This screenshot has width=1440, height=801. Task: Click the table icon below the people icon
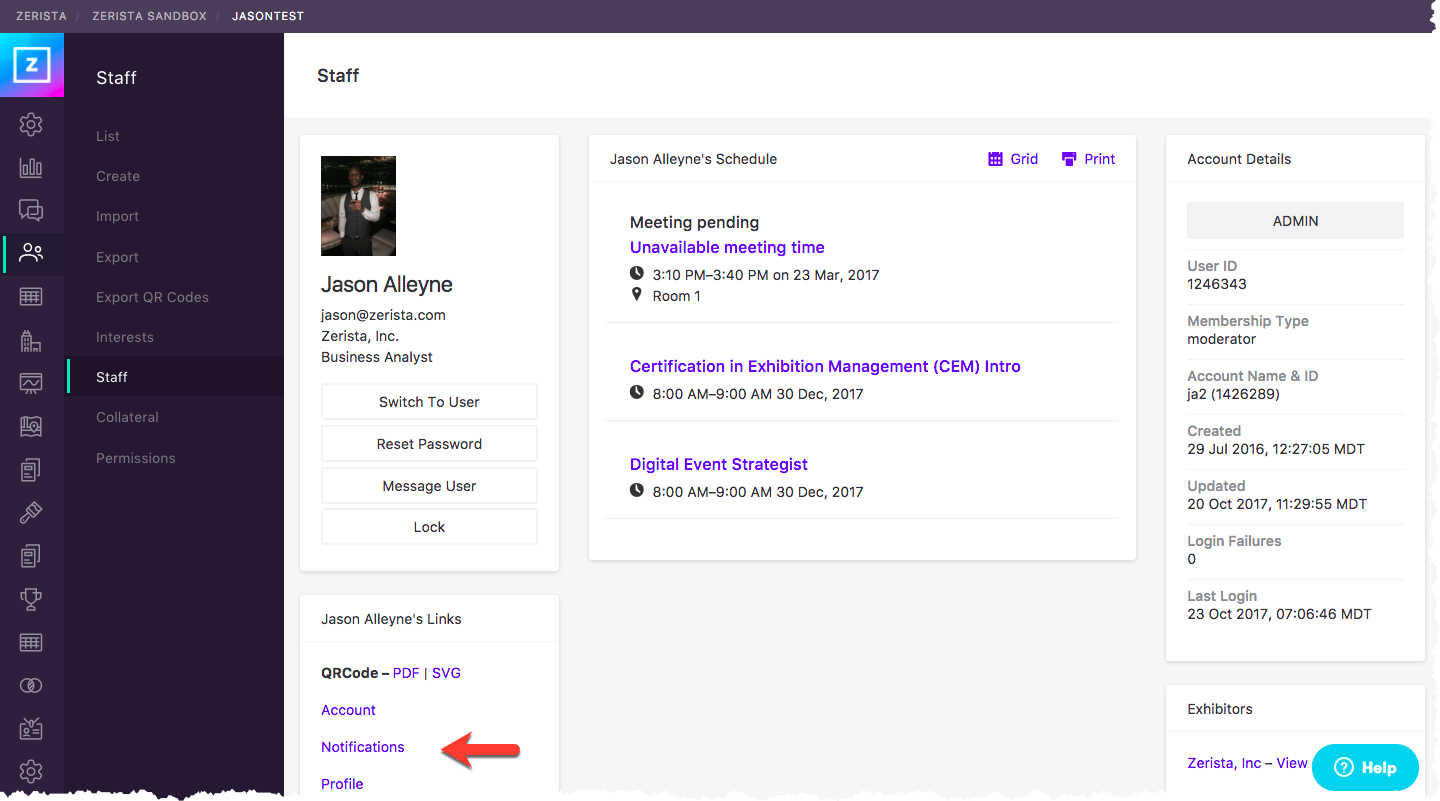point(31,297)
